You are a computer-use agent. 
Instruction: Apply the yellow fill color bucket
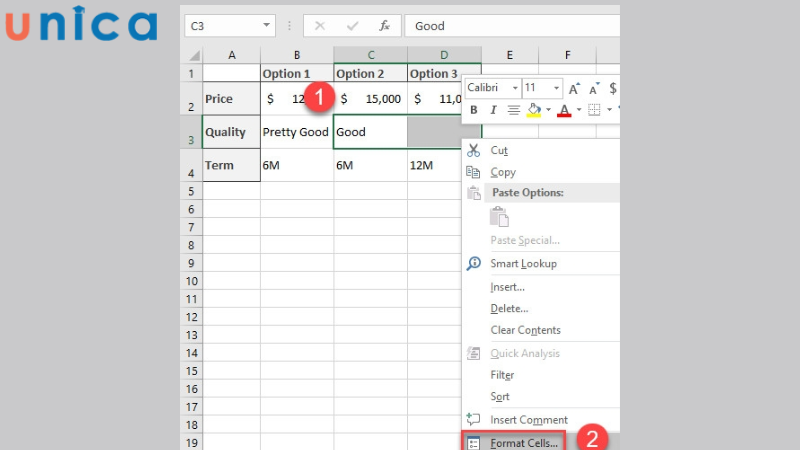(534, 110)
